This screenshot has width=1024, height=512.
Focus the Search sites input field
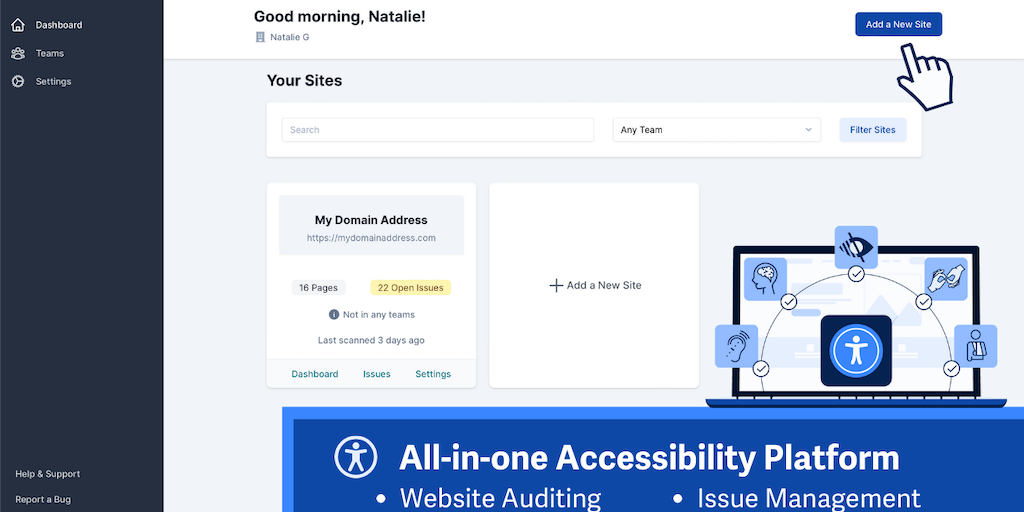(x=438, y=130)
